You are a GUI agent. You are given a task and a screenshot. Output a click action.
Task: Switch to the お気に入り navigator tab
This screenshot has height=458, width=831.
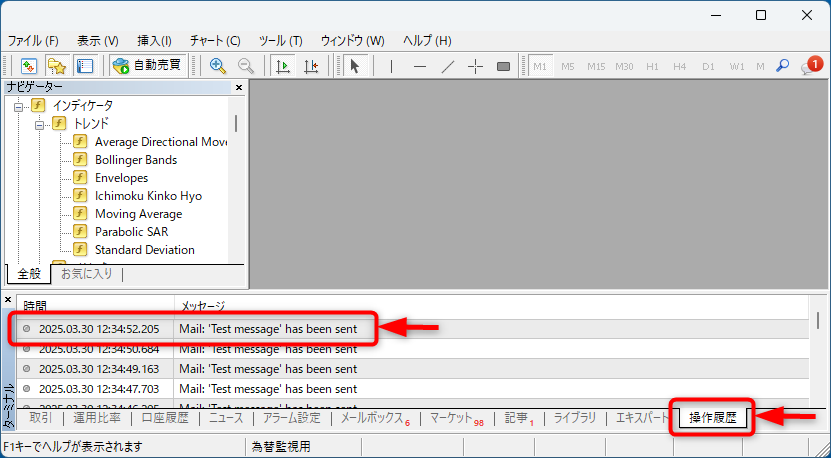tap(87, 274)
